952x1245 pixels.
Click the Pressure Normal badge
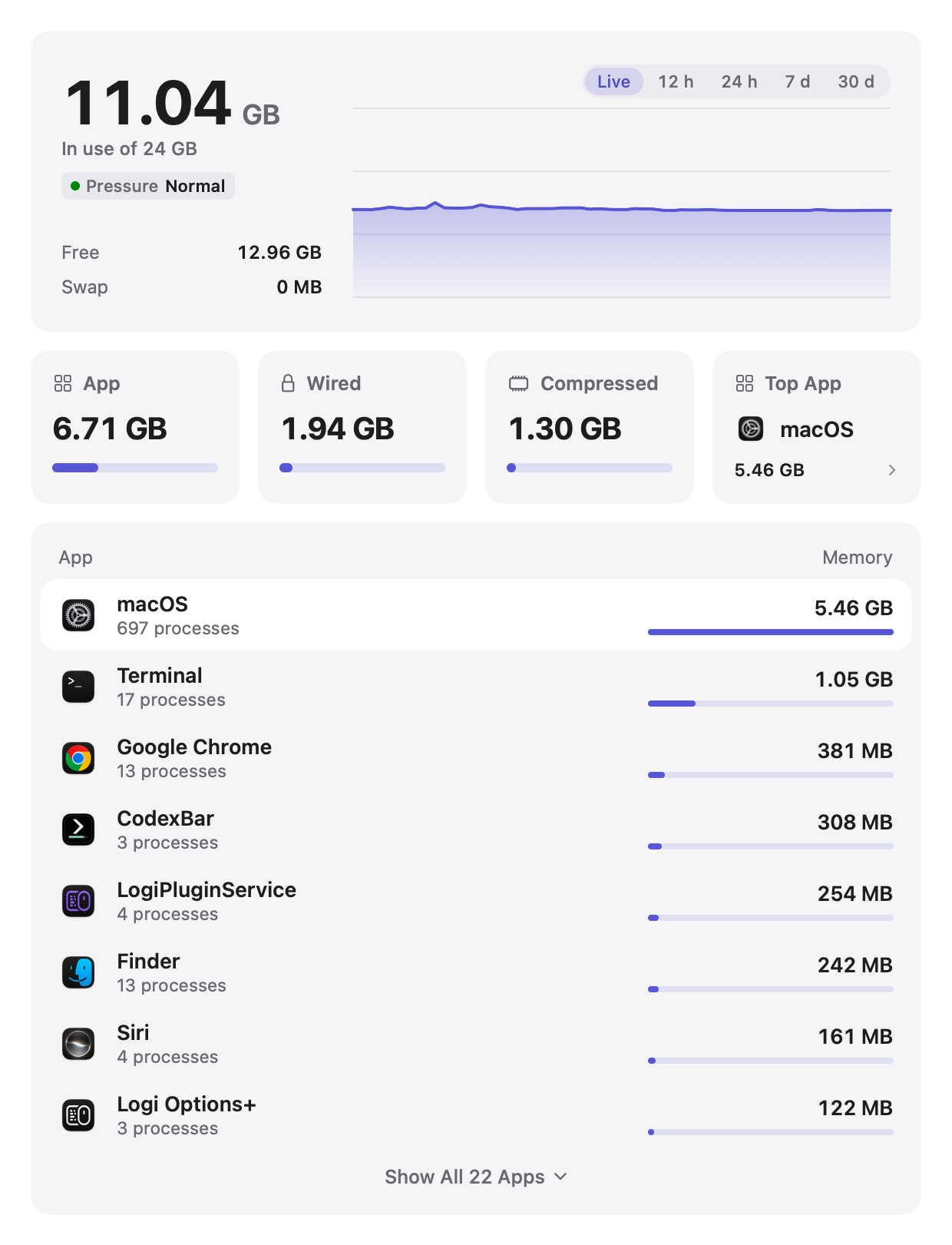pyautogui.click(x=148, y=186)
